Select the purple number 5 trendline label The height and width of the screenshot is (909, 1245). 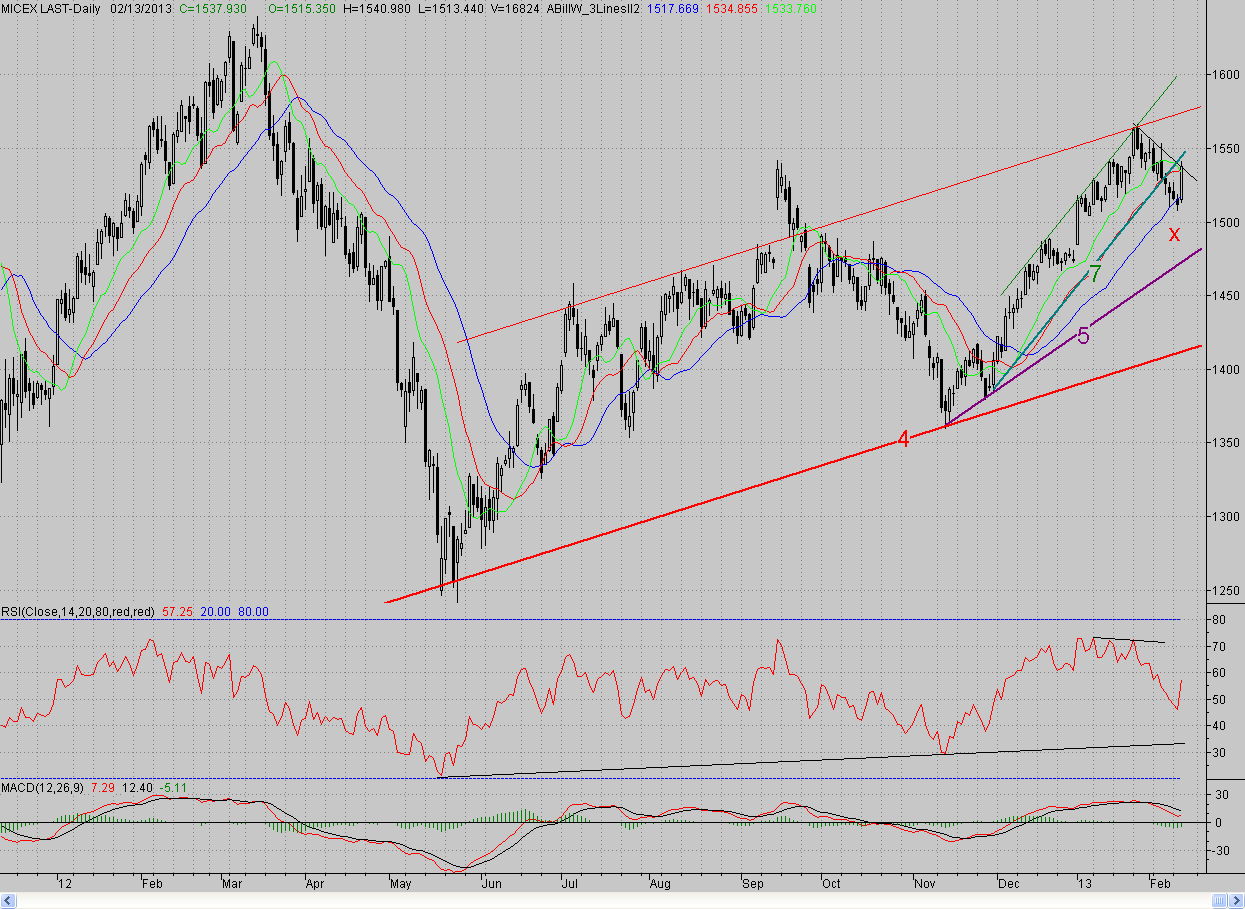(1083, 336)
